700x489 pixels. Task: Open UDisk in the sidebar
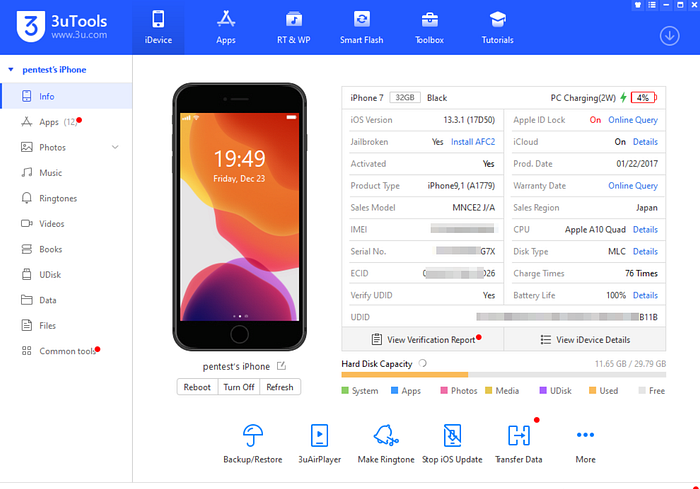[x=67, y=274]
